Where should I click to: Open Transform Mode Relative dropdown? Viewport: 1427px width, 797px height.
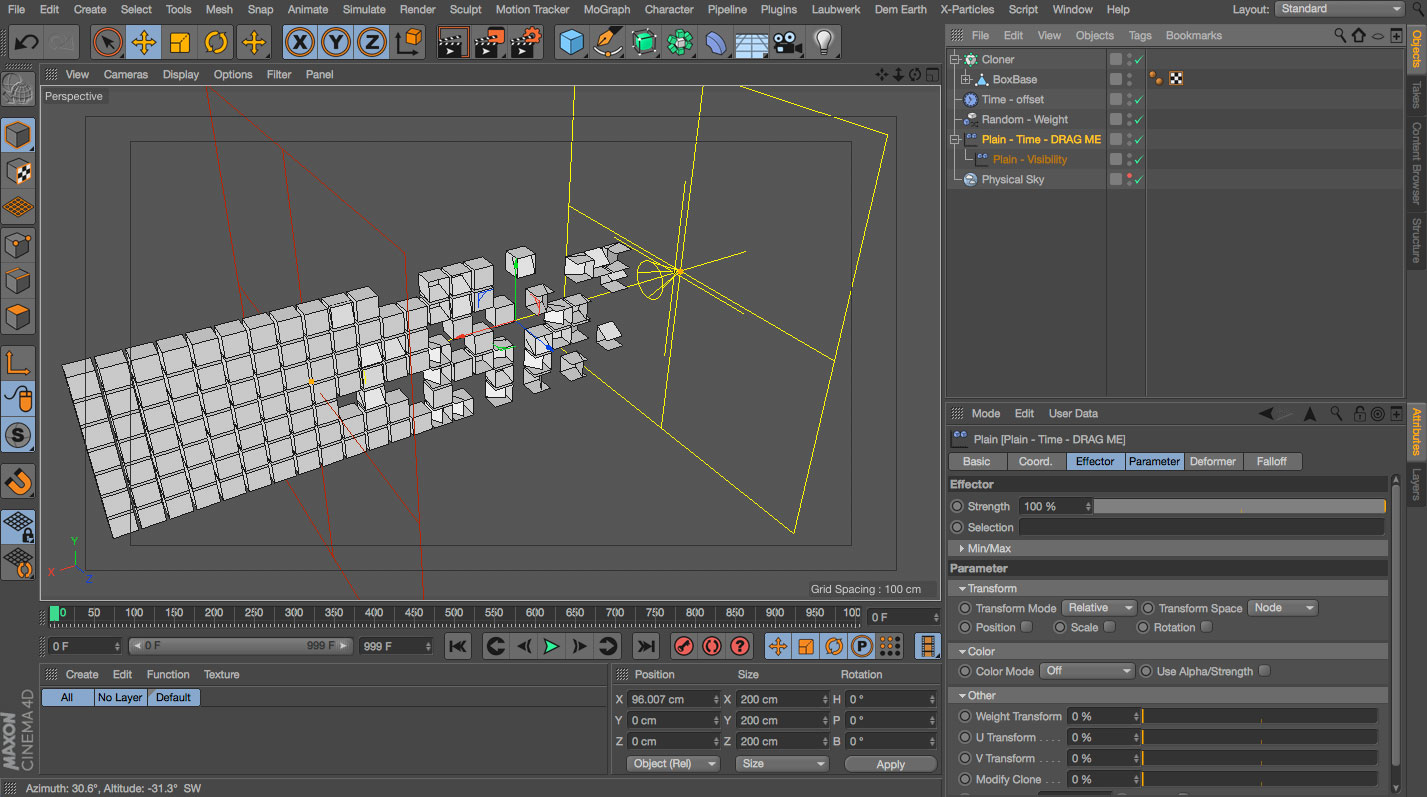(1100, 608)
